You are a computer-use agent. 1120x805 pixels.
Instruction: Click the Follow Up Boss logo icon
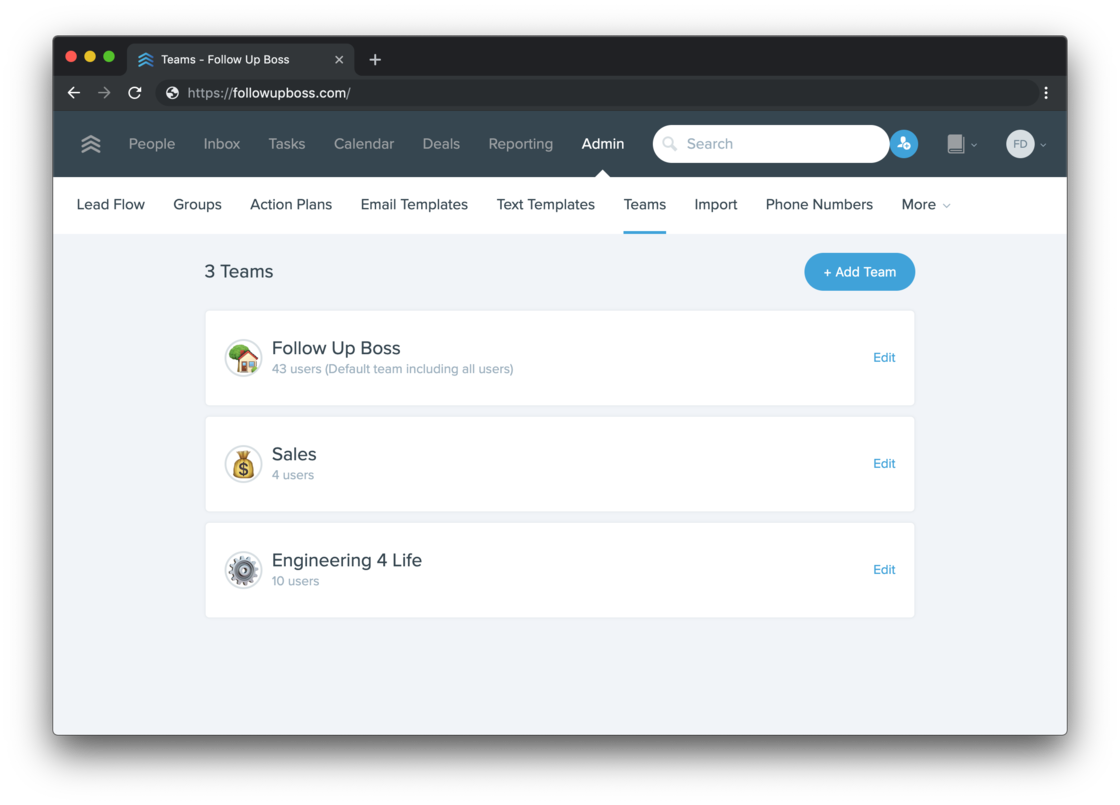pyautogui.click(x=91, y=144)
